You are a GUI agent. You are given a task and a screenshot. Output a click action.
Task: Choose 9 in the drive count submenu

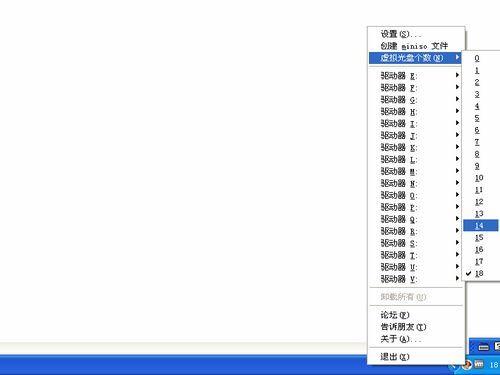[x=481, y=166]
